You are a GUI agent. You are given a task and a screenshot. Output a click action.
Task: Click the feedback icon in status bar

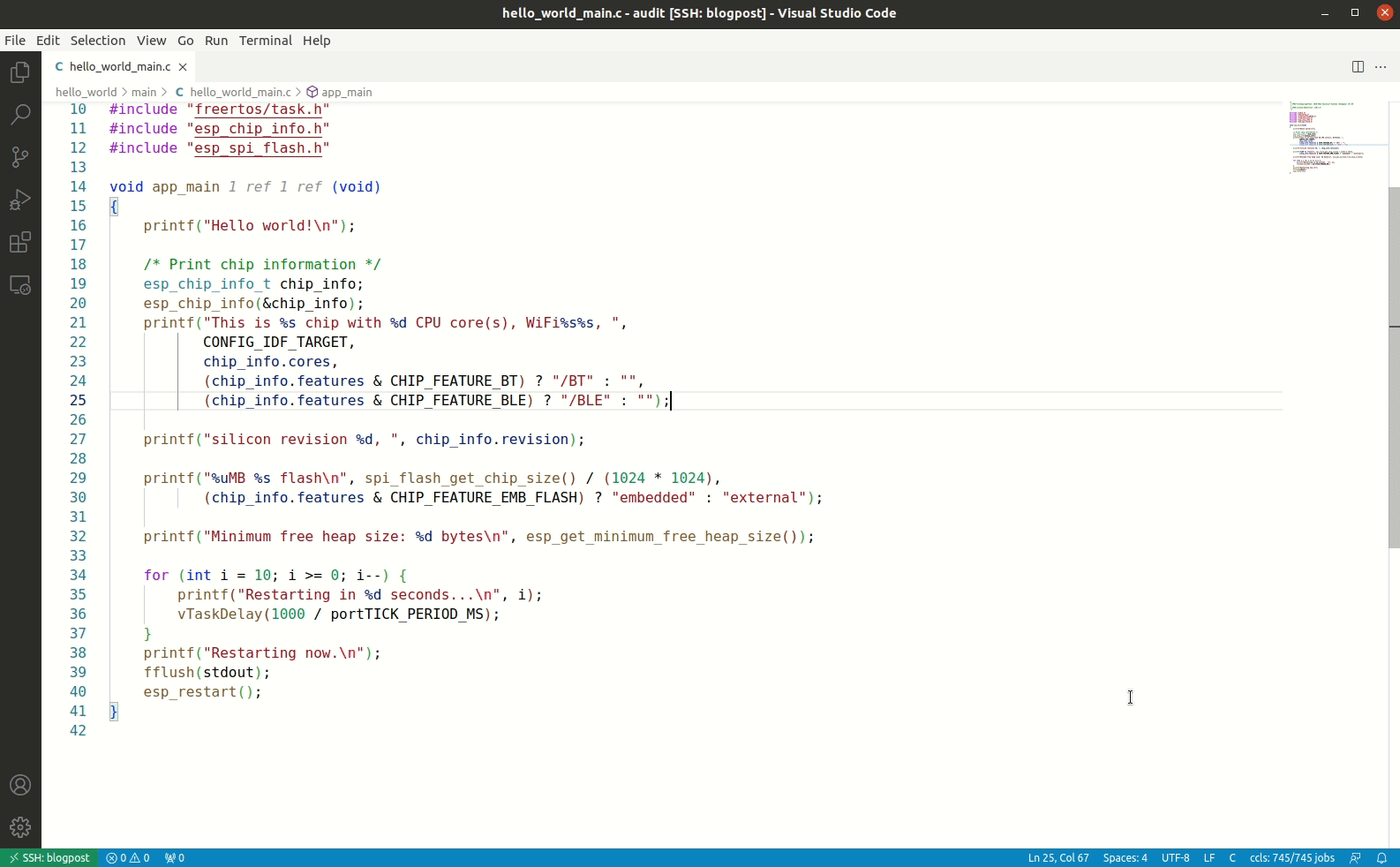click(x=1355, y=857)
